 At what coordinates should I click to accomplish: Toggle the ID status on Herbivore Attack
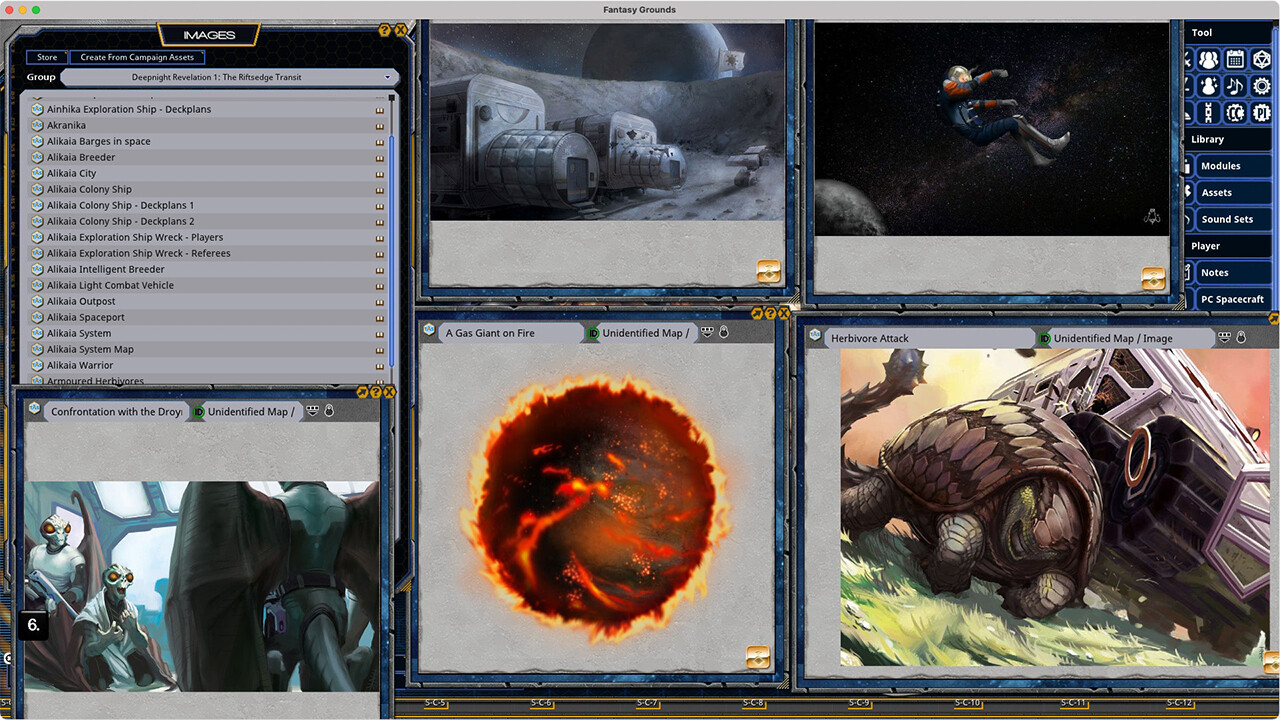click(x=1044, y=338)
